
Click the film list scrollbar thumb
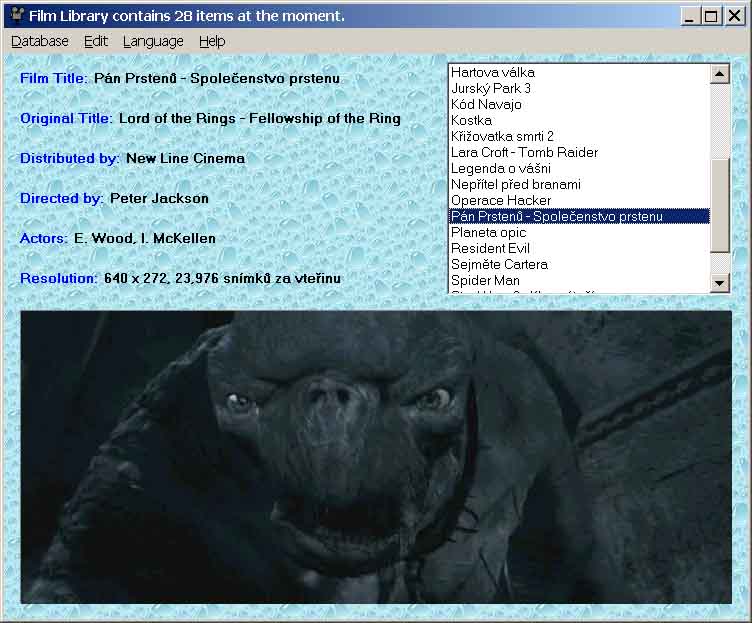(x=719, y=204)
